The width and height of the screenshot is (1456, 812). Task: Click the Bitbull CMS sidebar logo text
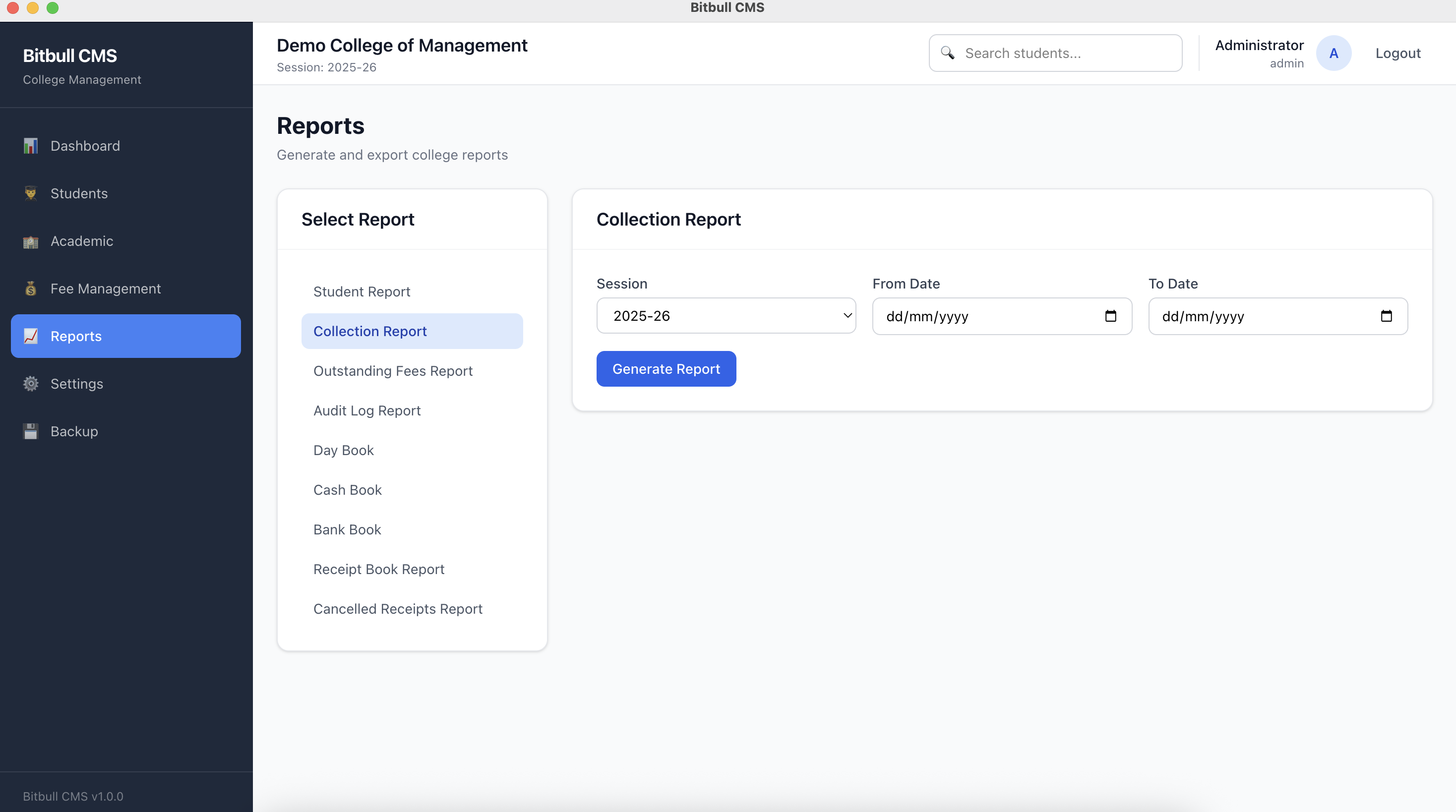pos(70,56)
